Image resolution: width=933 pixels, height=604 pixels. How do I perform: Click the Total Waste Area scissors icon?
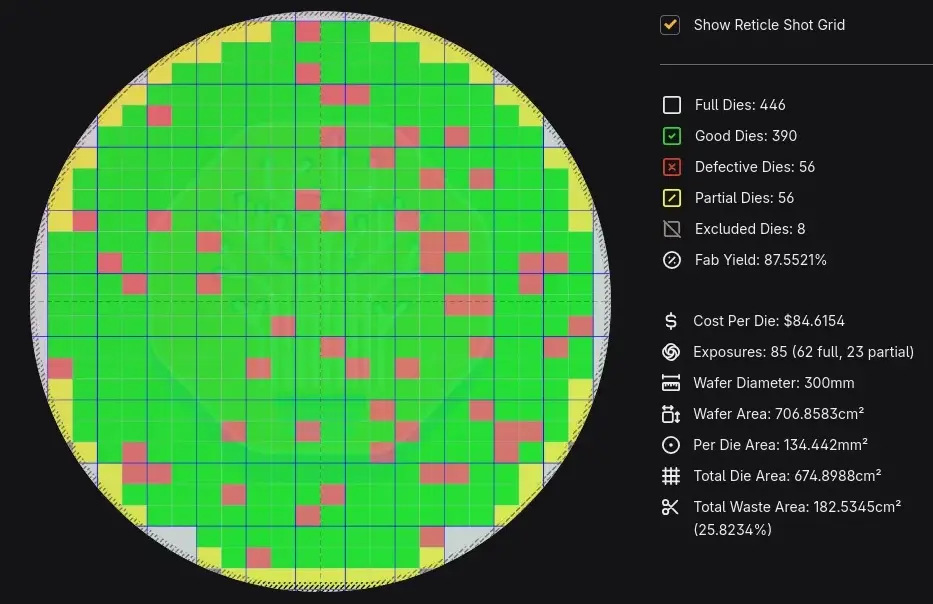[671, 507]
